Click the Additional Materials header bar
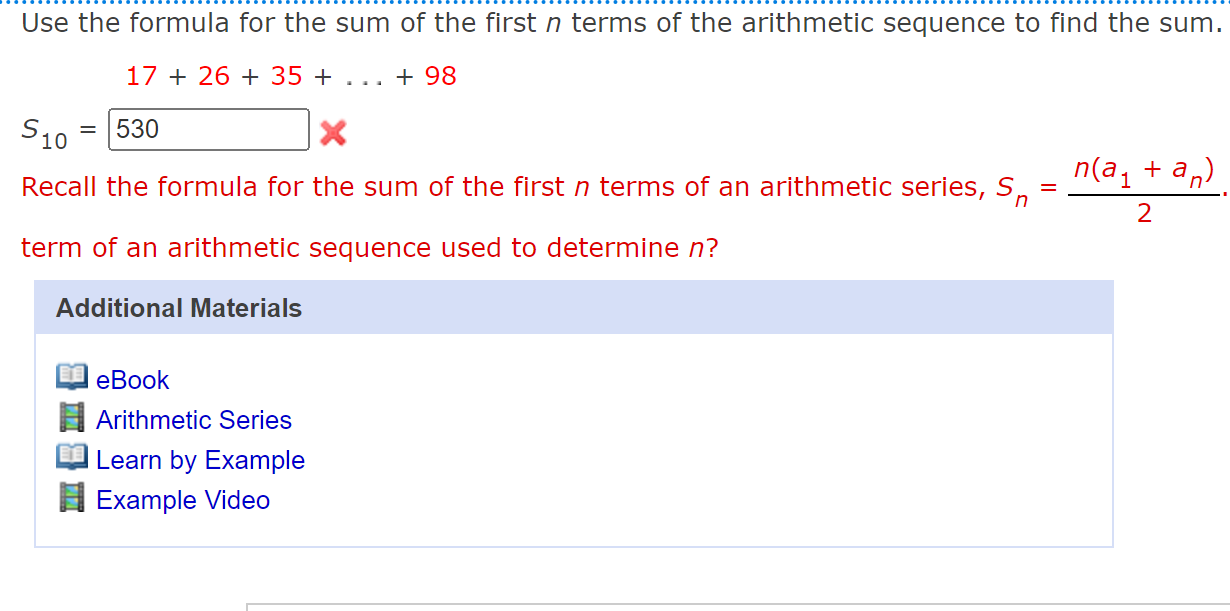The width and height of the screenshot is (1230, 611). click(x=575, y=308)
